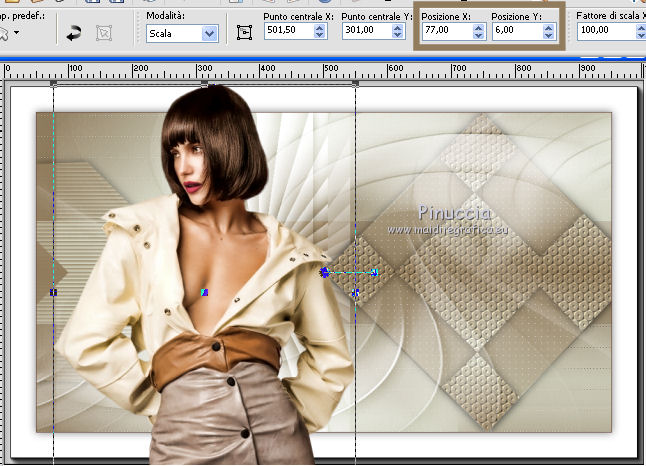Increase Punto centrale X with up arrow
646x466 pixels.
tap(320, 28)
